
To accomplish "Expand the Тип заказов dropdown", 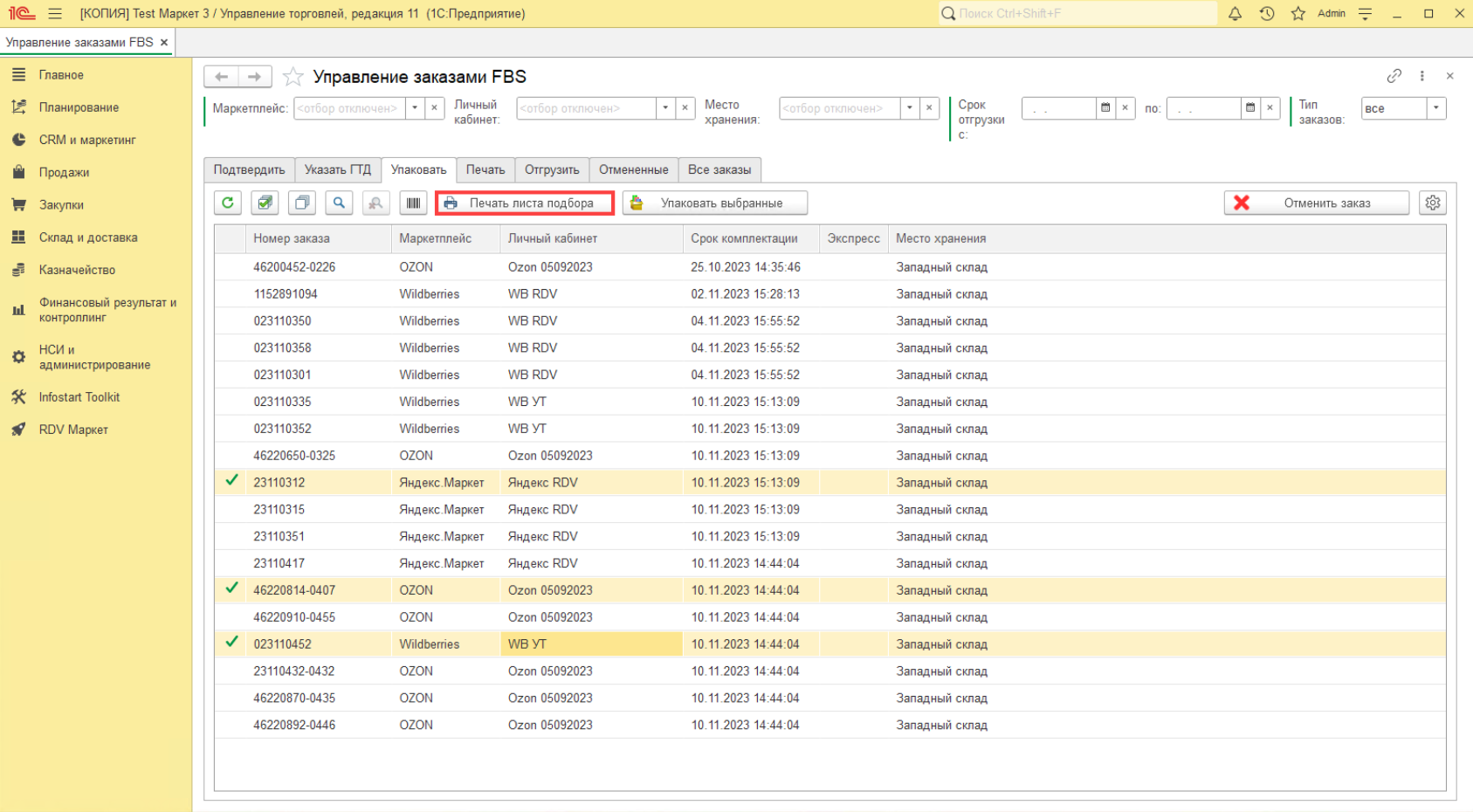I will [x=1436, y=108].
